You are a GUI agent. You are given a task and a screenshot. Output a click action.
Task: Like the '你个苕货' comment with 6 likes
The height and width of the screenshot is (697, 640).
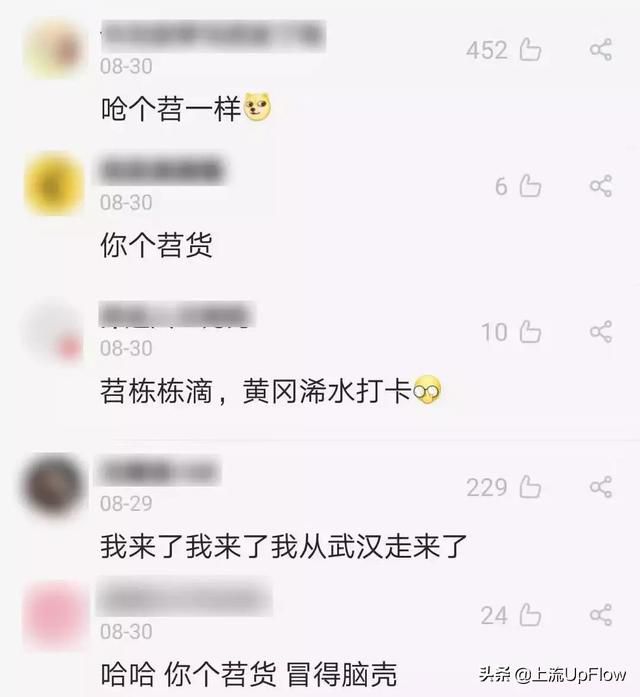(x=531, y=186)
